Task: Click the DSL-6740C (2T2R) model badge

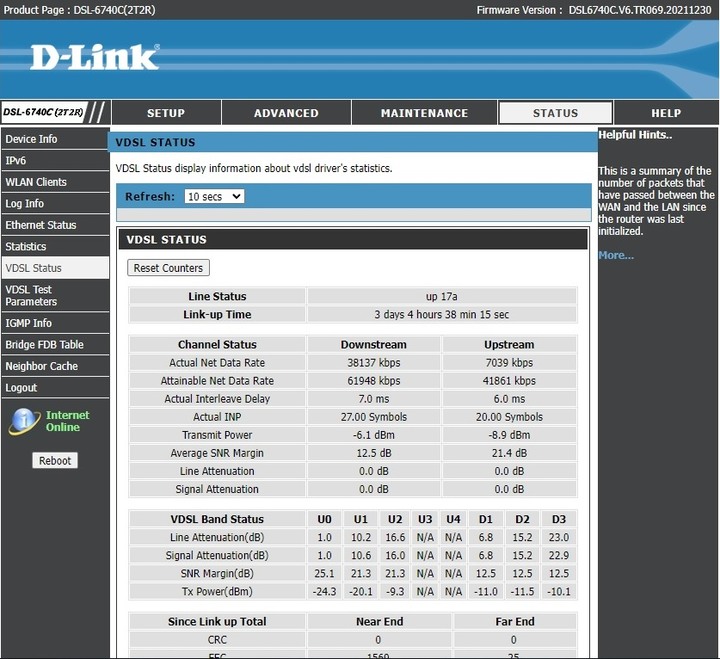Action: [x=44, y=113]
